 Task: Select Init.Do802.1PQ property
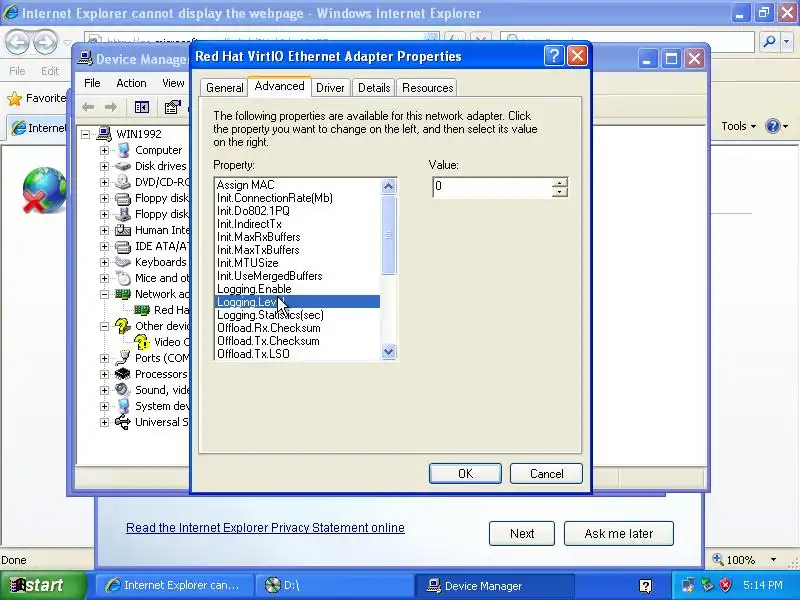coord(253,211)
